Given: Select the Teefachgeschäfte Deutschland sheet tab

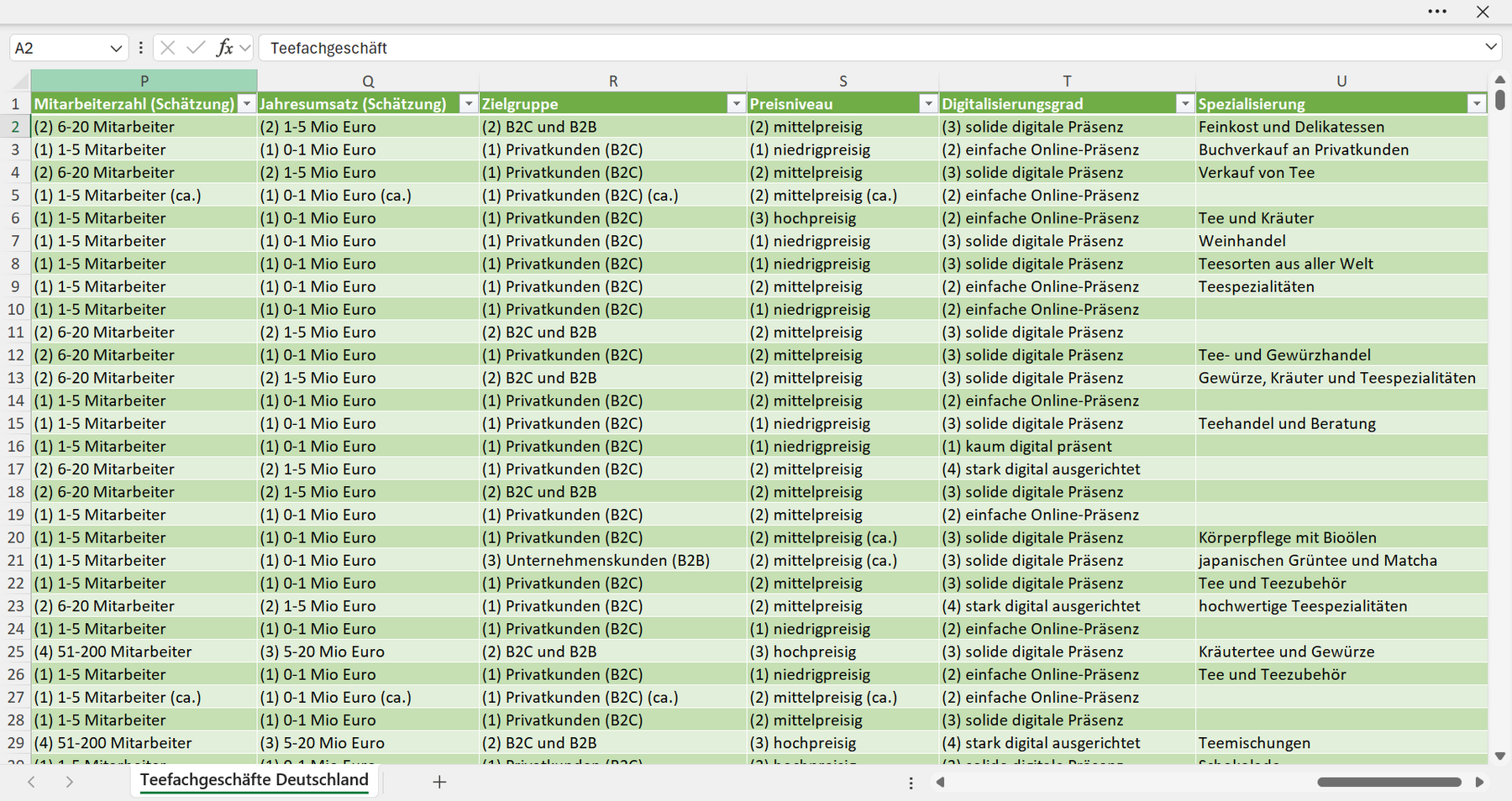Looking at the screenshot, I should (x=255, y=780).
